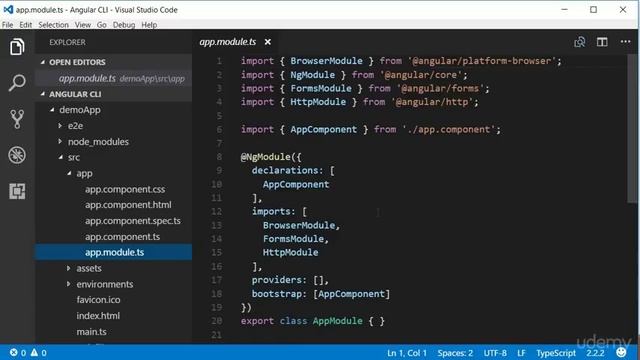
Task: Open main.ts file
Action: click(91, 331)
